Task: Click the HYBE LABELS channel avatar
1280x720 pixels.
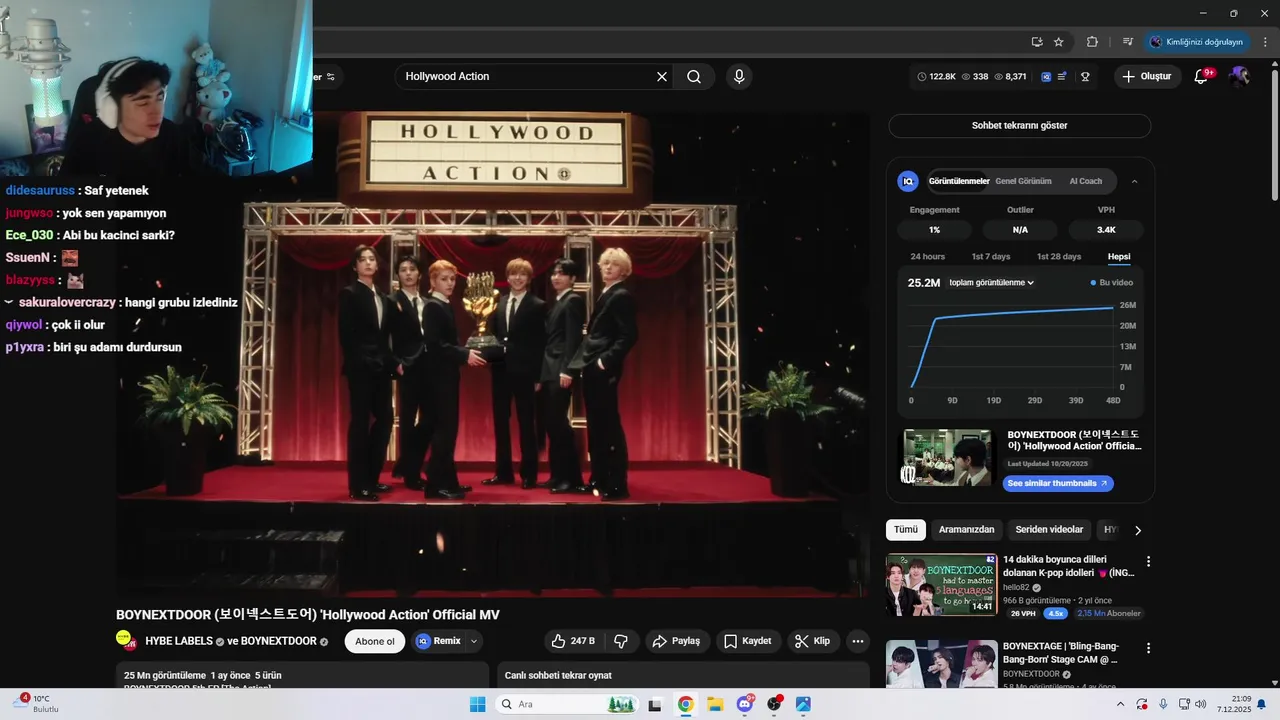Action: [x=126, y=641]
